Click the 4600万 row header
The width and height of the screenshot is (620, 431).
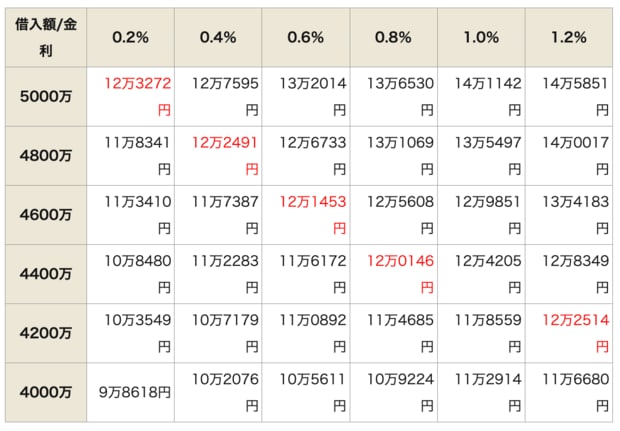[46, 215]
